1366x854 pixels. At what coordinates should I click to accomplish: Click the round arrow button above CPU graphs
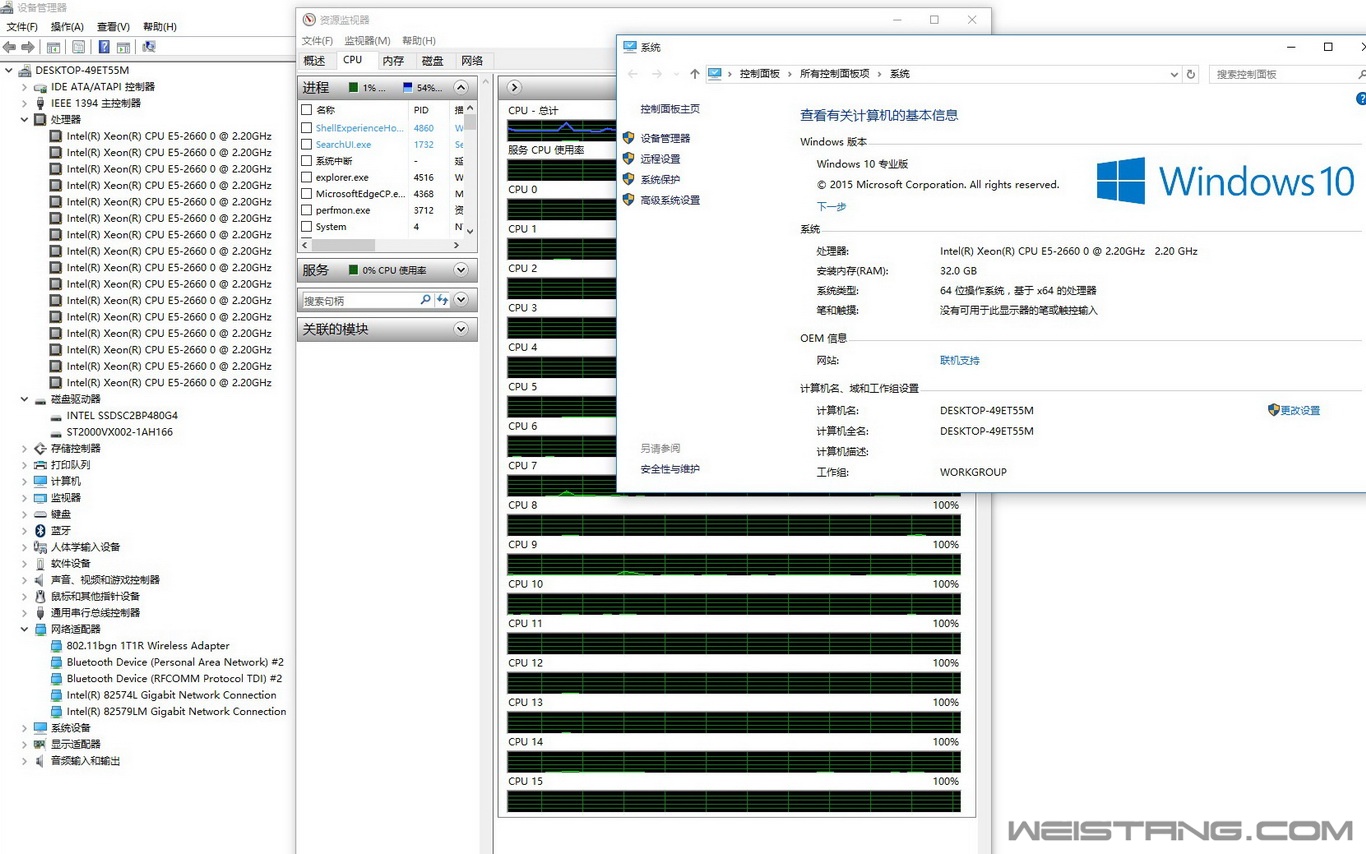[x=514, y=88]
